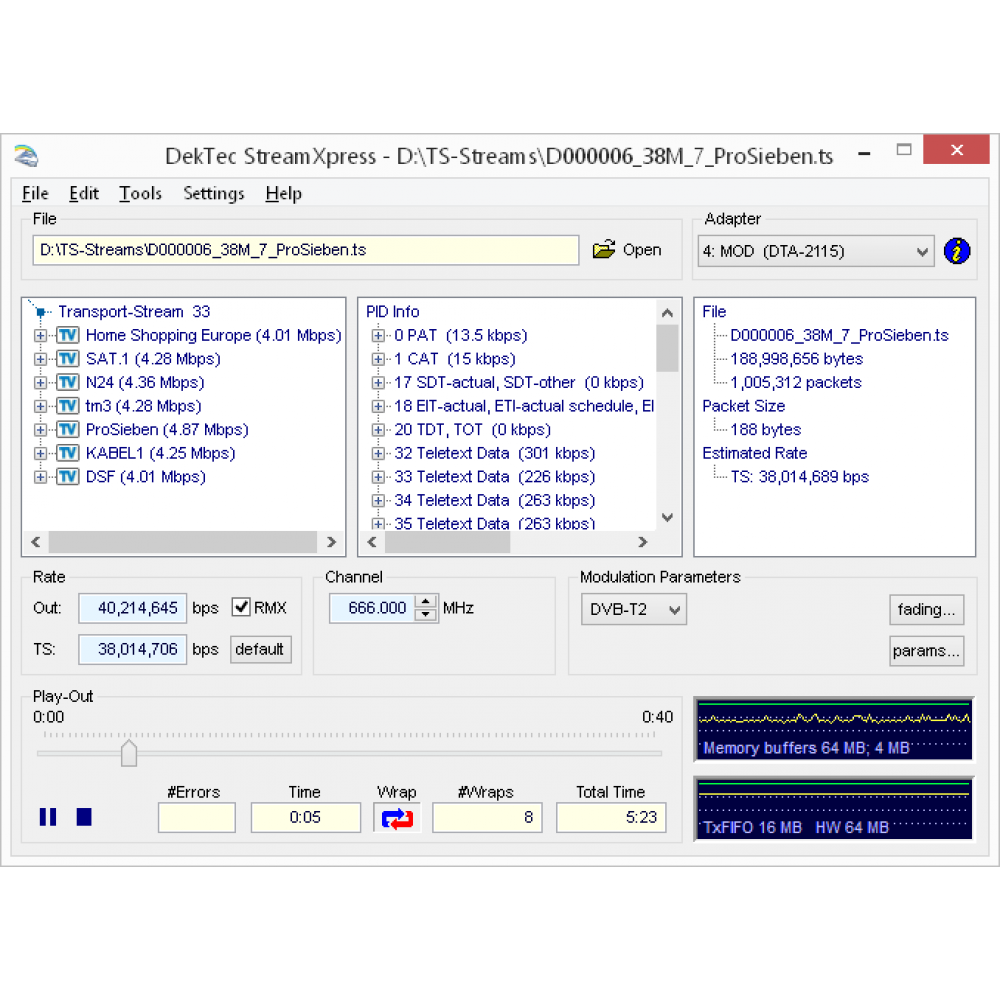Stop playback with the stop button
The height and width of the screenshot is (1000, 1000).
pyautogui.click(x=84, y=817)
